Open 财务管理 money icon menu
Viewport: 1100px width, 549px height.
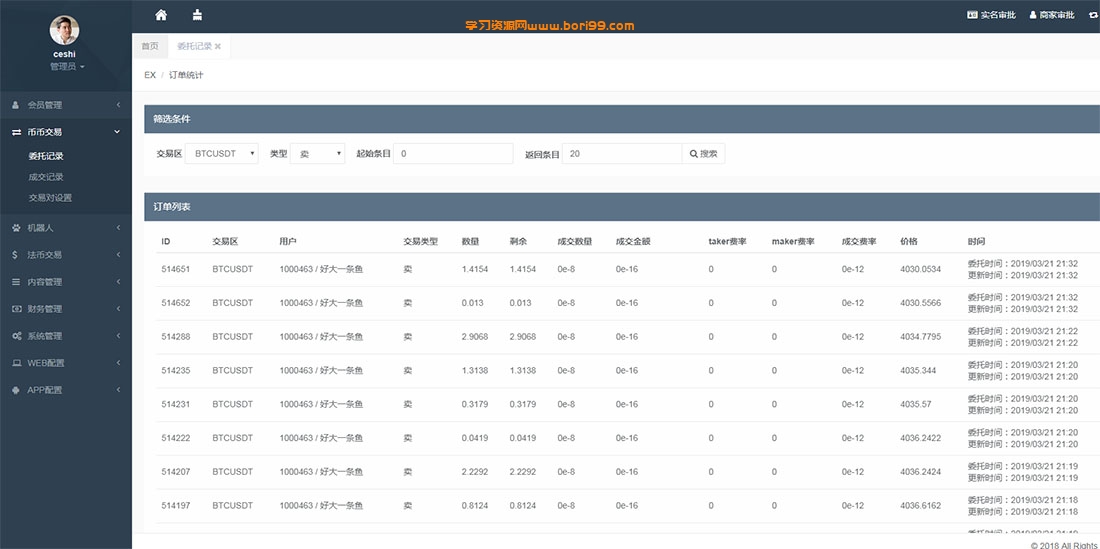(66, 309)
